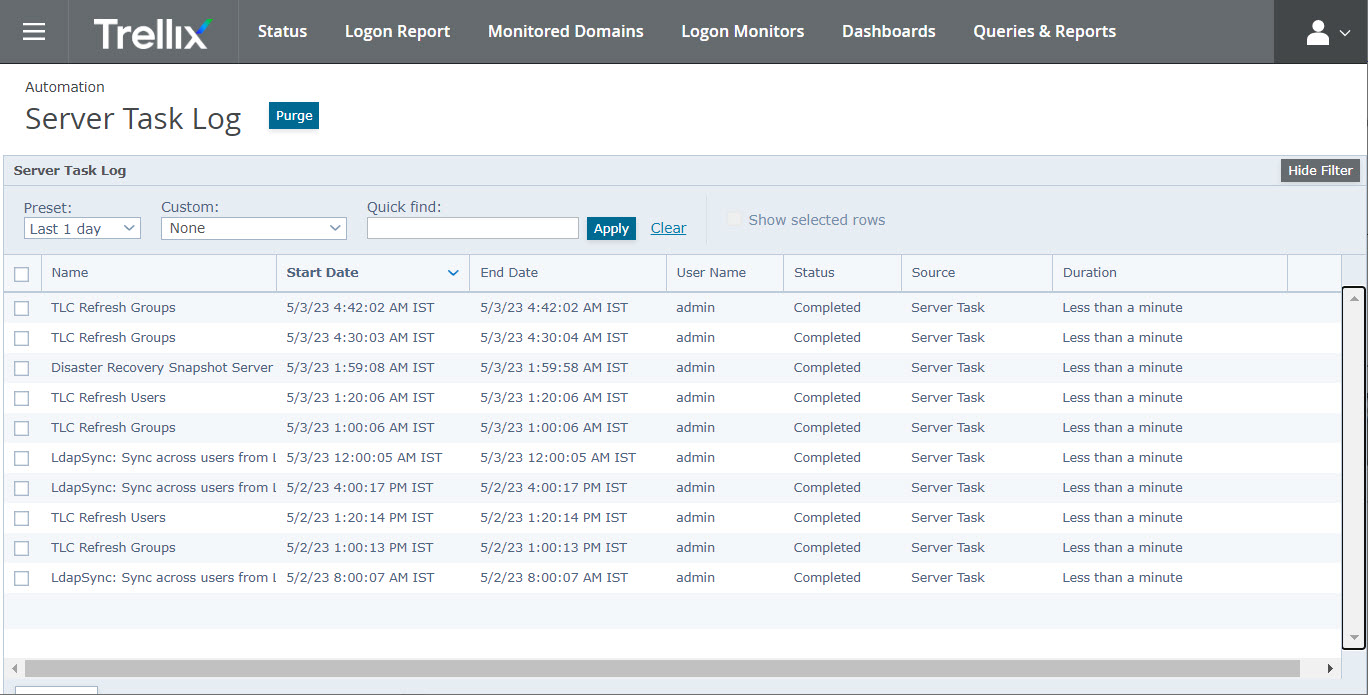Sort by the Duration column header

click(1169, 273)
